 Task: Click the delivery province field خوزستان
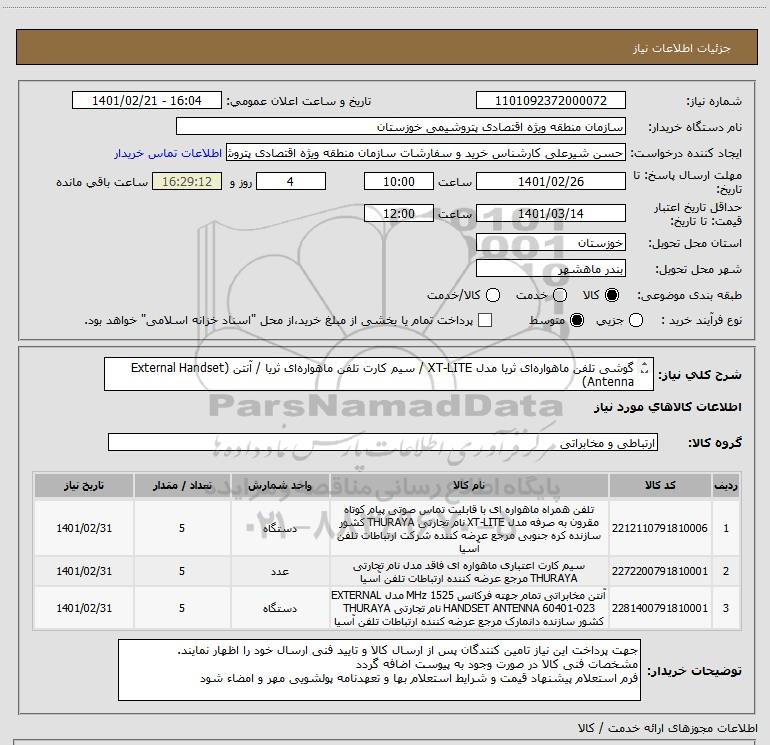pos(550,242)
